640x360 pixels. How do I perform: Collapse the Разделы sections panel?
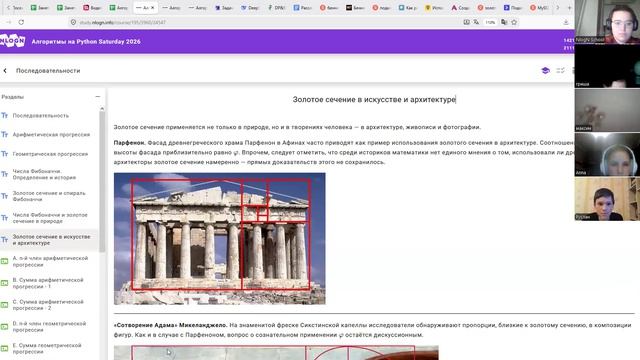pos(98,97)
